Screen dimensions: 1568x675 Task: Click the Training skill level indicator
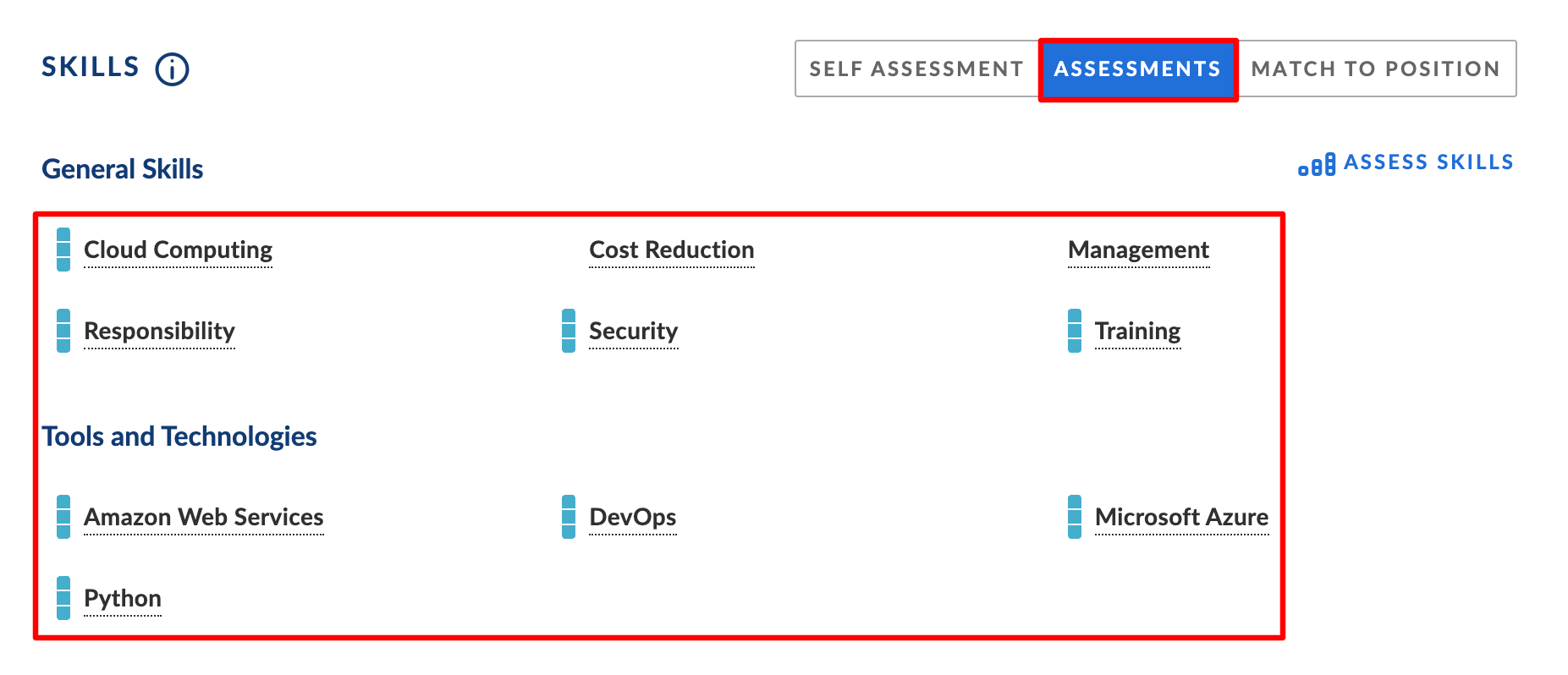(1075, 331)
